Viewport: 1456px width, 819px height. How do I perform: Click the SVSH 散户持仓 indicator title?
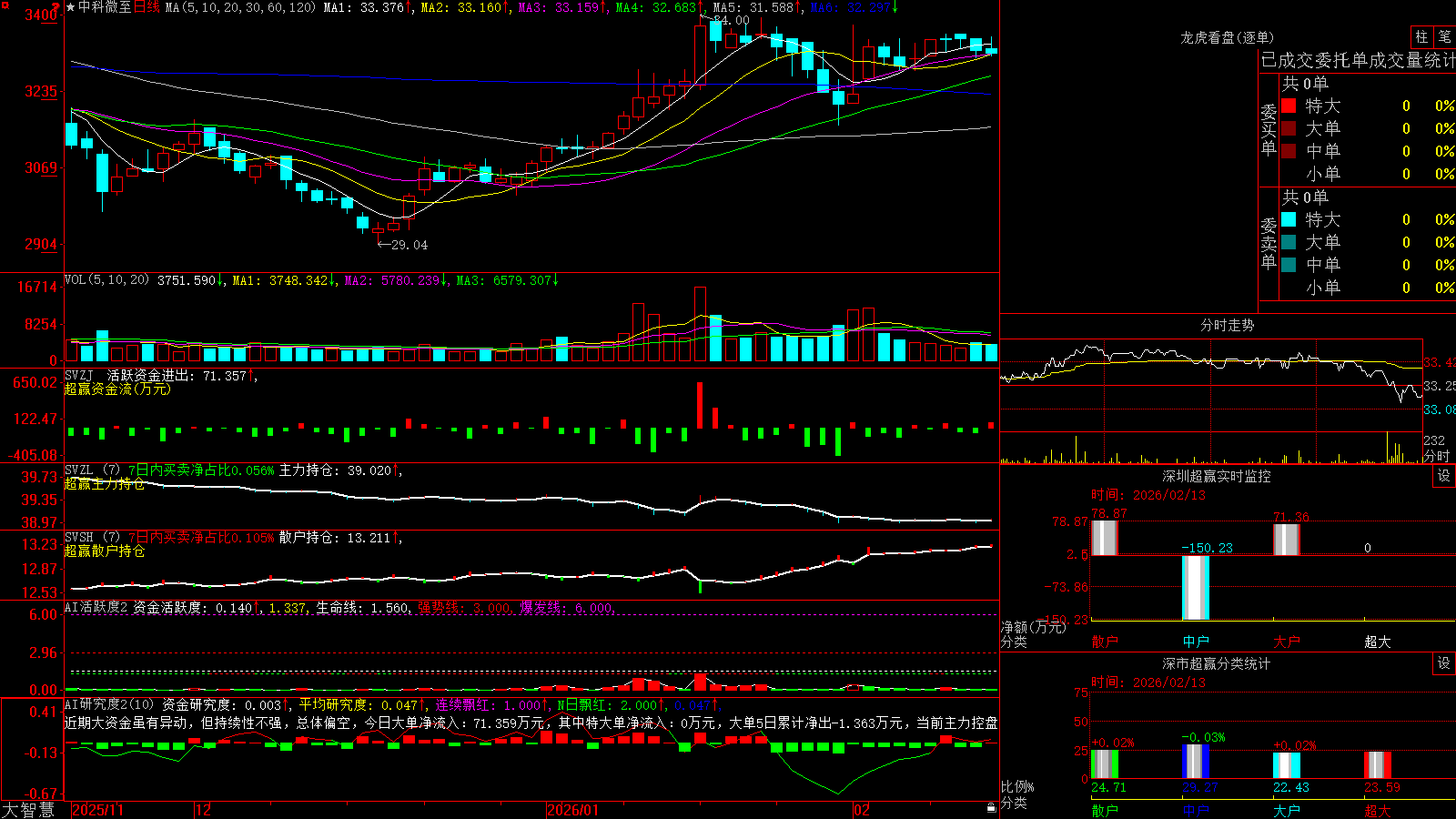[x=93, y=538]
